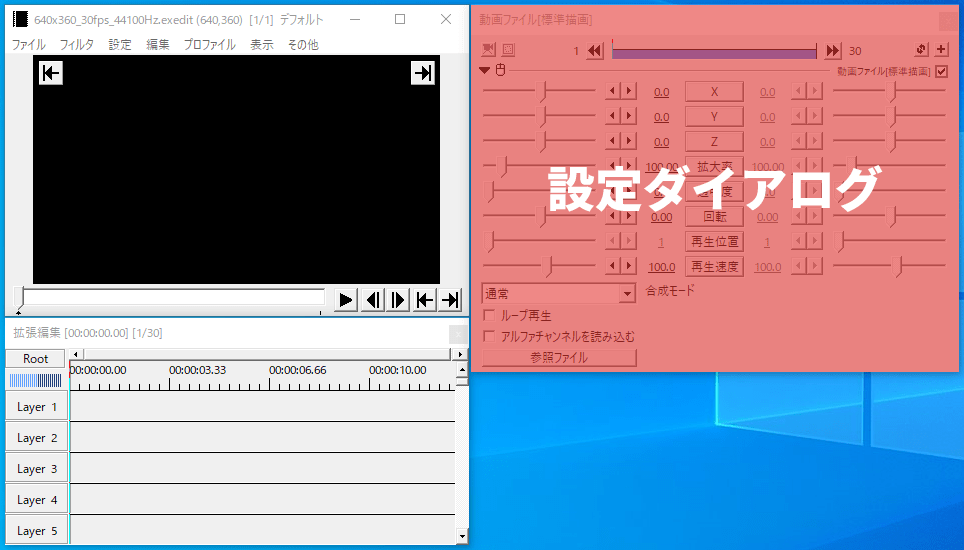Viewport: 964px width, 550px height.
Task: Click the left X slider track
Action: point(539,91)
